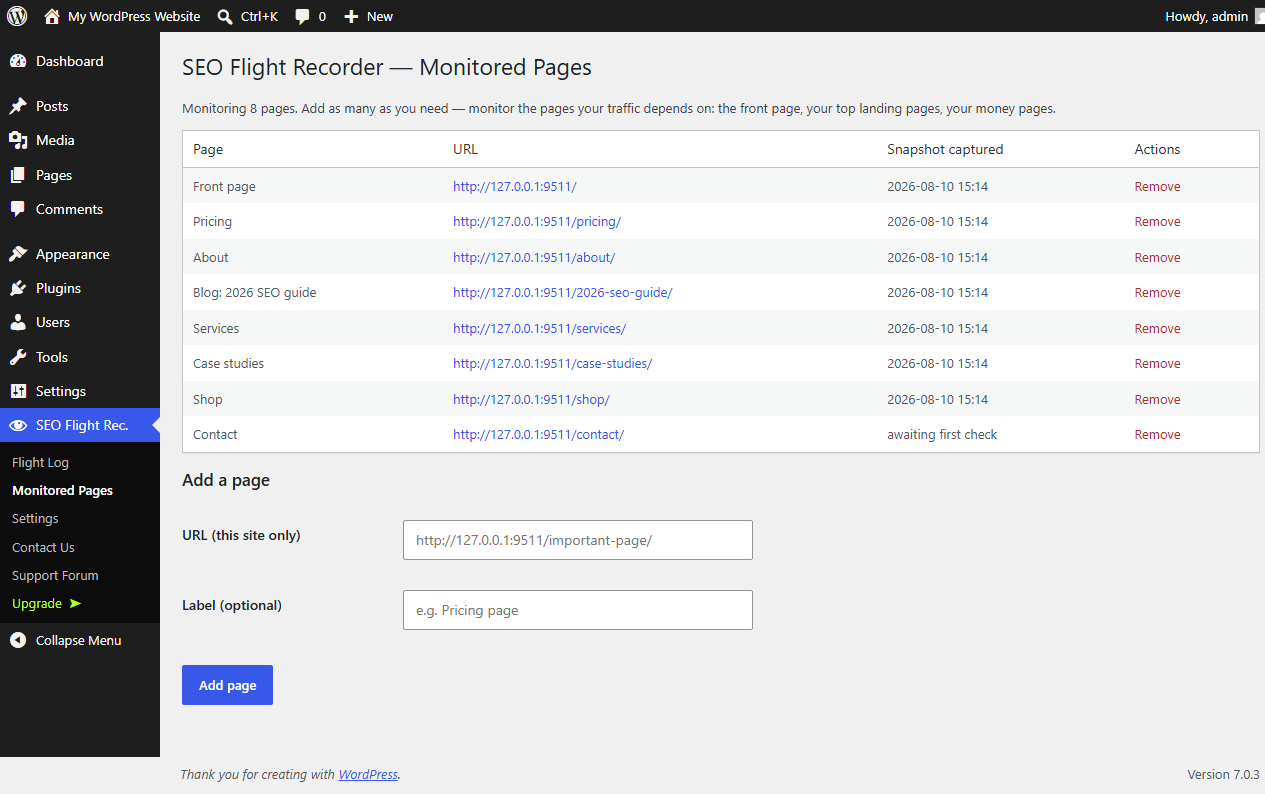
Task: Click the home icon beside site name
Action: click(x=52, y=16)
